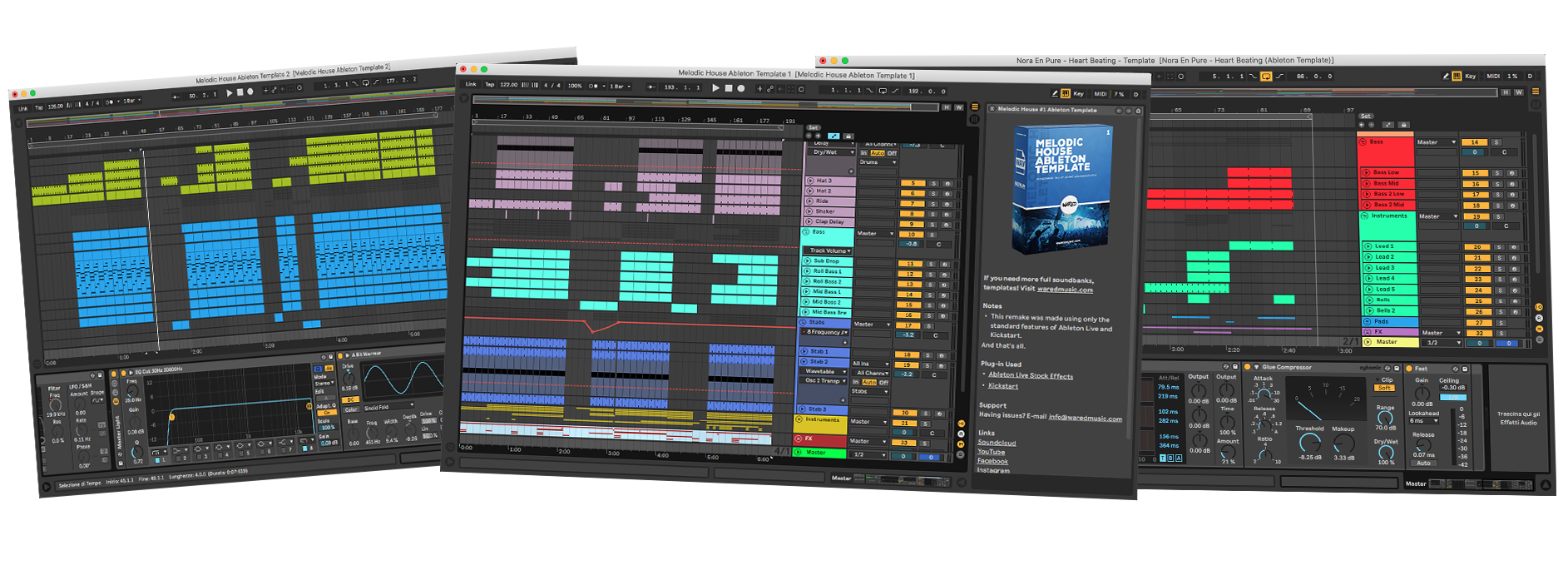Open the Track Volume automation chooser
The width and height of the screenshot is (1568, 585).
829,250
